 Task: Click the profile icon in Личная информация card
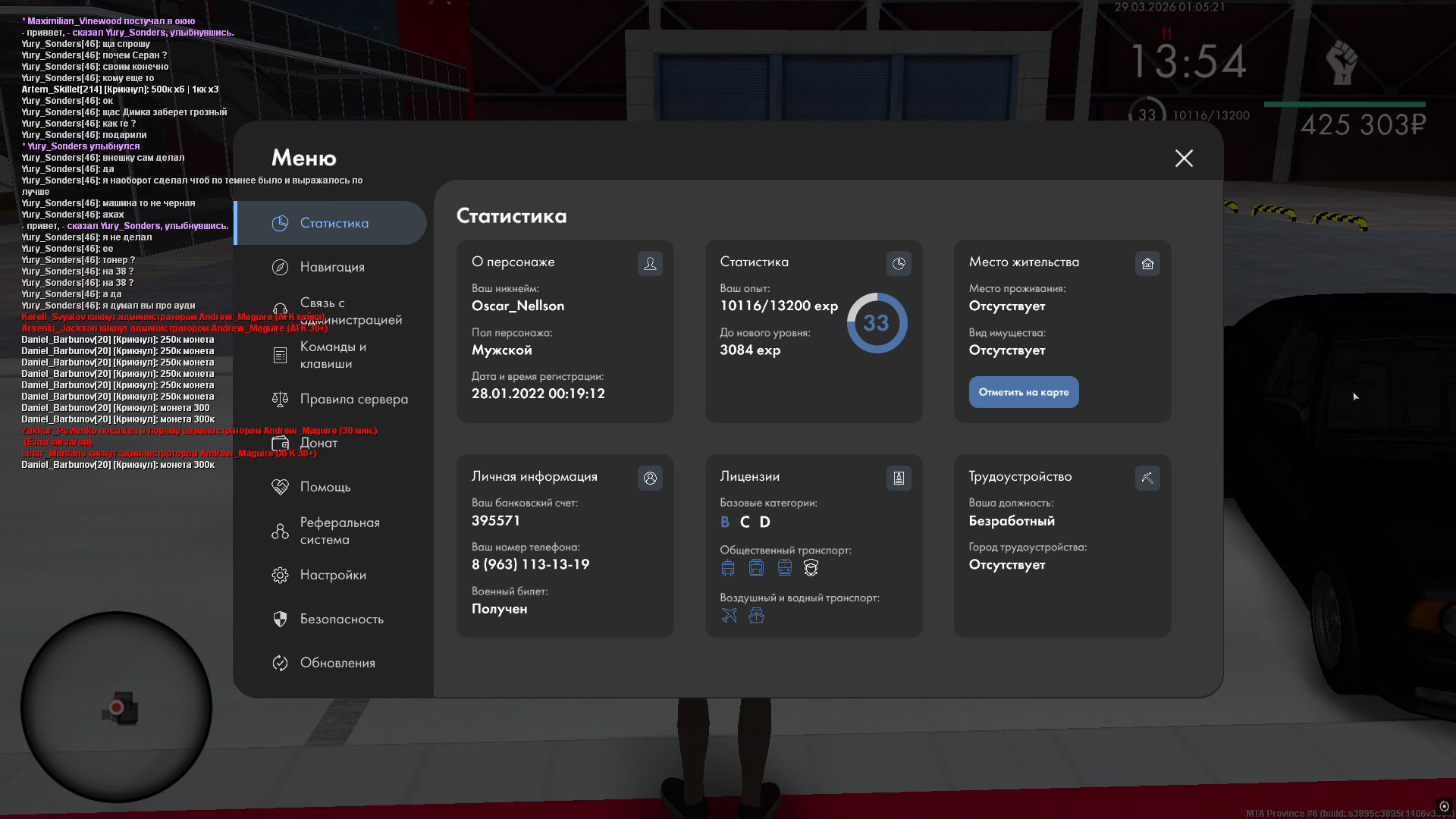click(x=650, y=478)
